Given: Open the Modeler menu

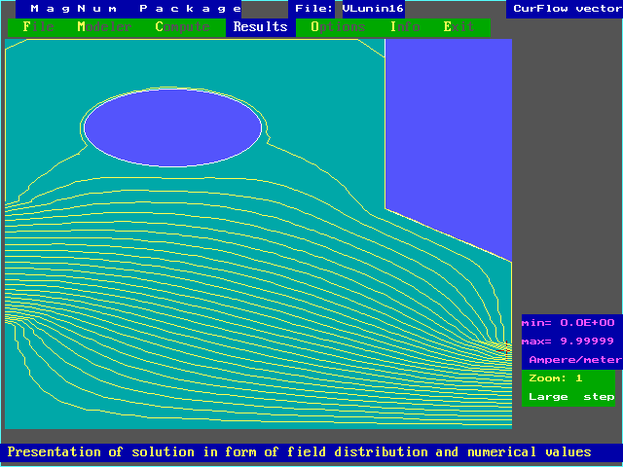Looking at the screenshot, I should pos(104,27).
